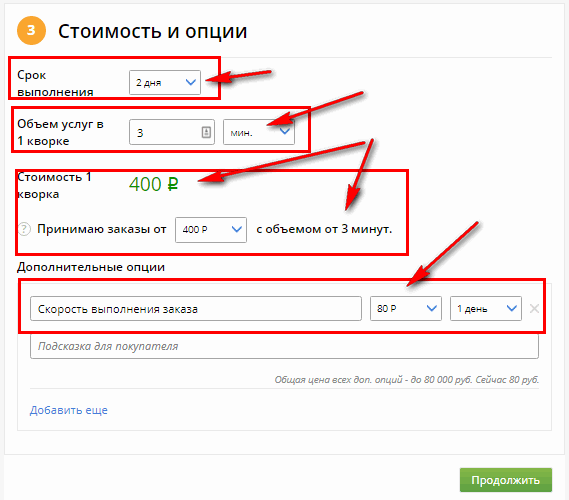Click the "Принимаю заказы от" text
This screenshot has width=569, height=500.
click(102, 229)
